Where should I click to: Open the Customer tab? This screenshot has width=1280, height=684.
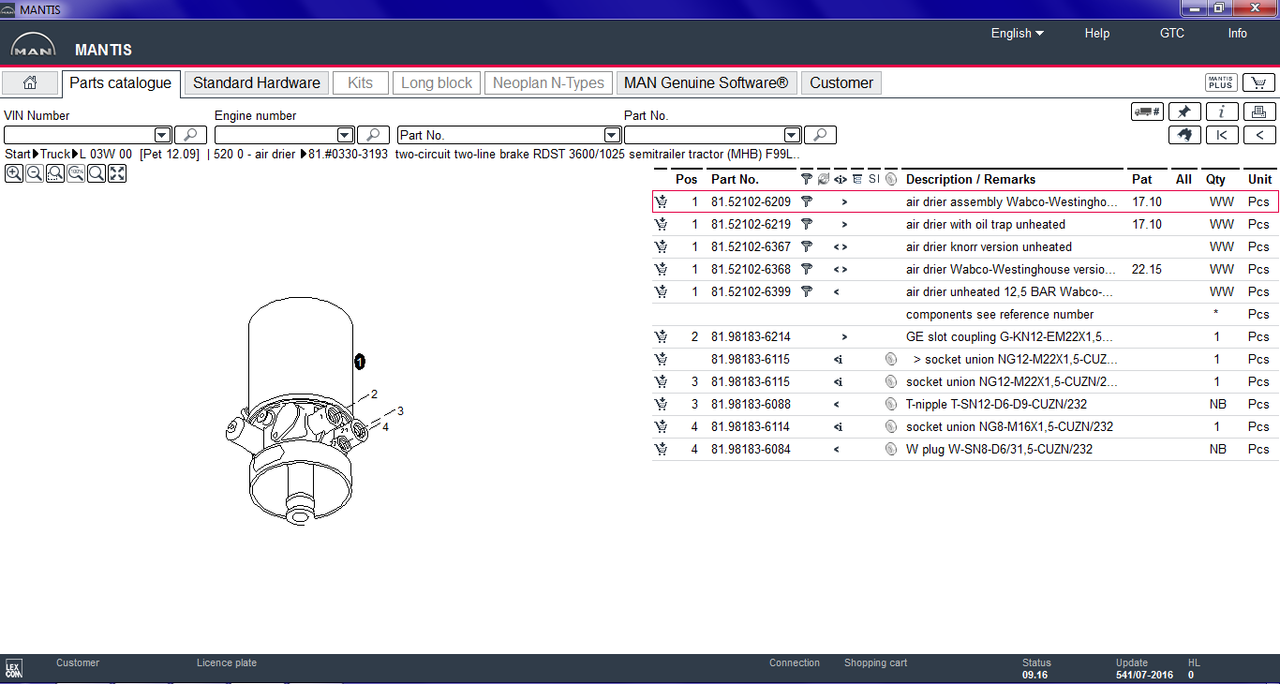click(x=841, y=83)
